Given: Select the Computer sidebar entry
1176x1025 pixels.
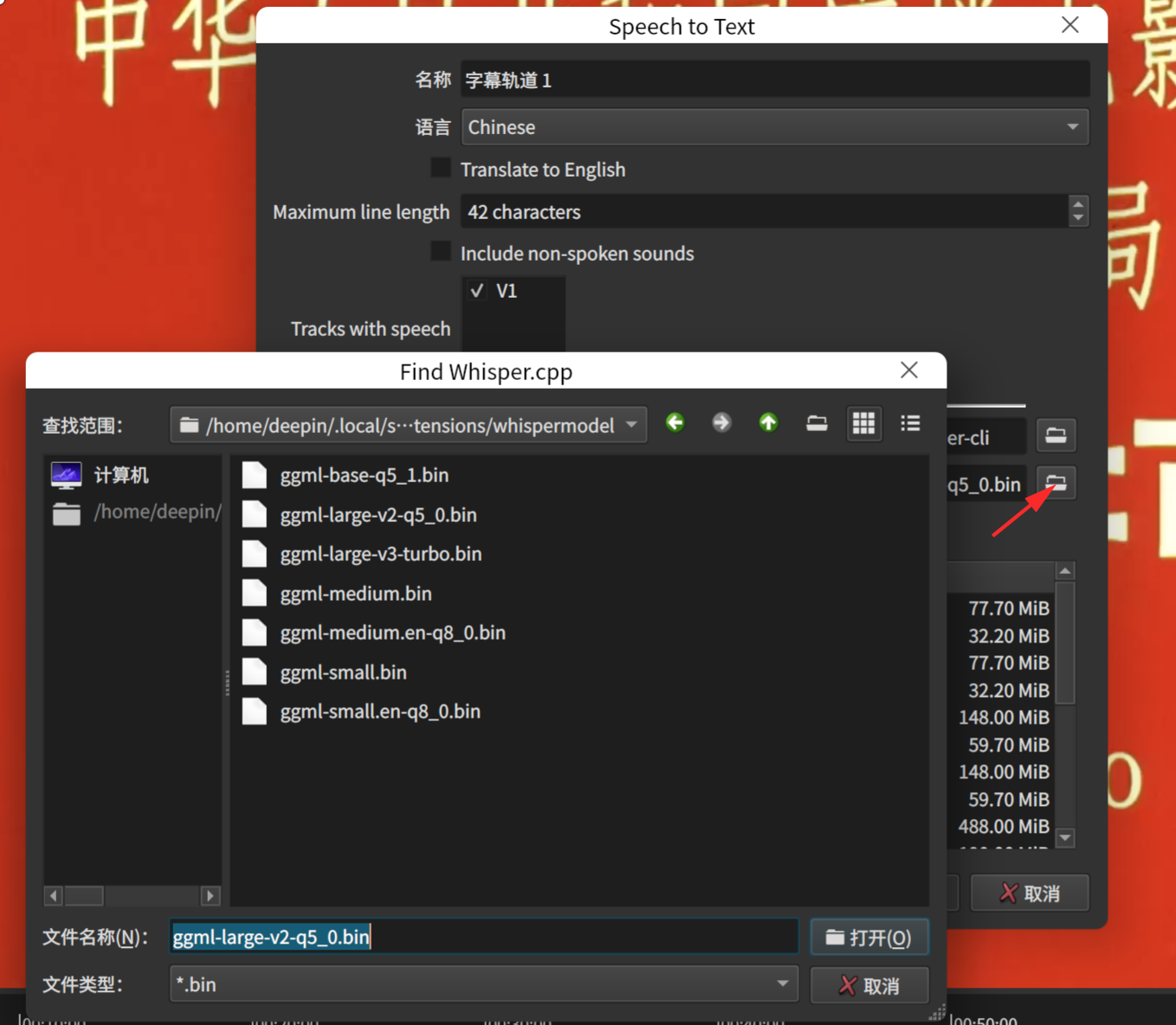Looking at the screenshot, I should tap(134, 474).
